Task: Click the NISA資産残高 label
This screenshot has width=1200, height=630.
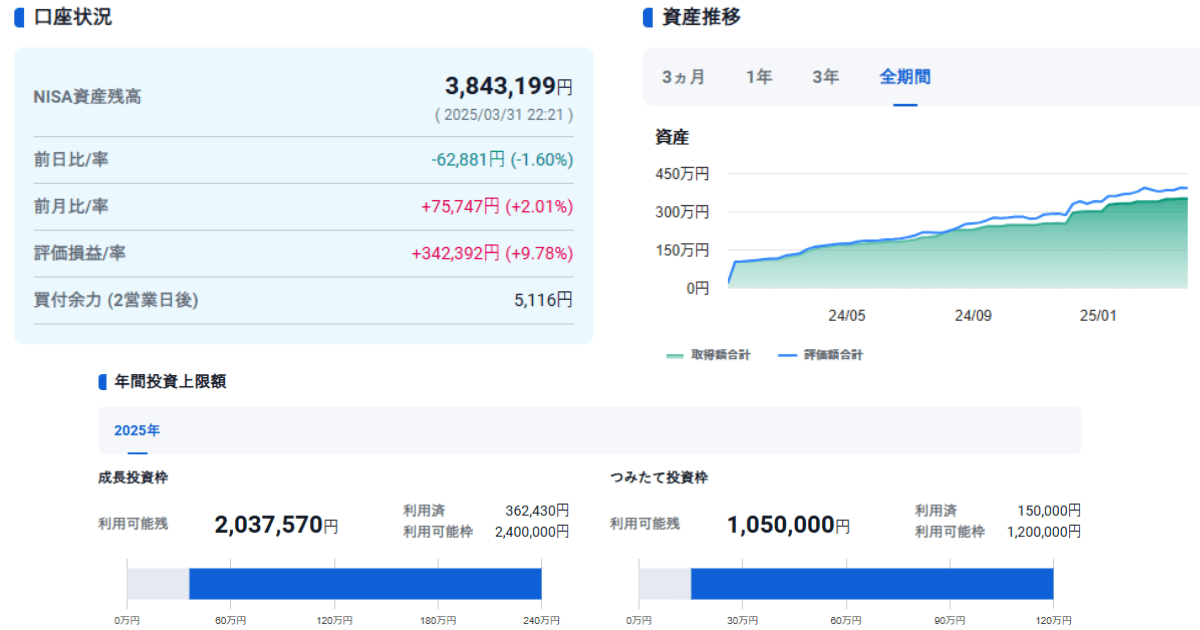Action: (x=87, y=97)
